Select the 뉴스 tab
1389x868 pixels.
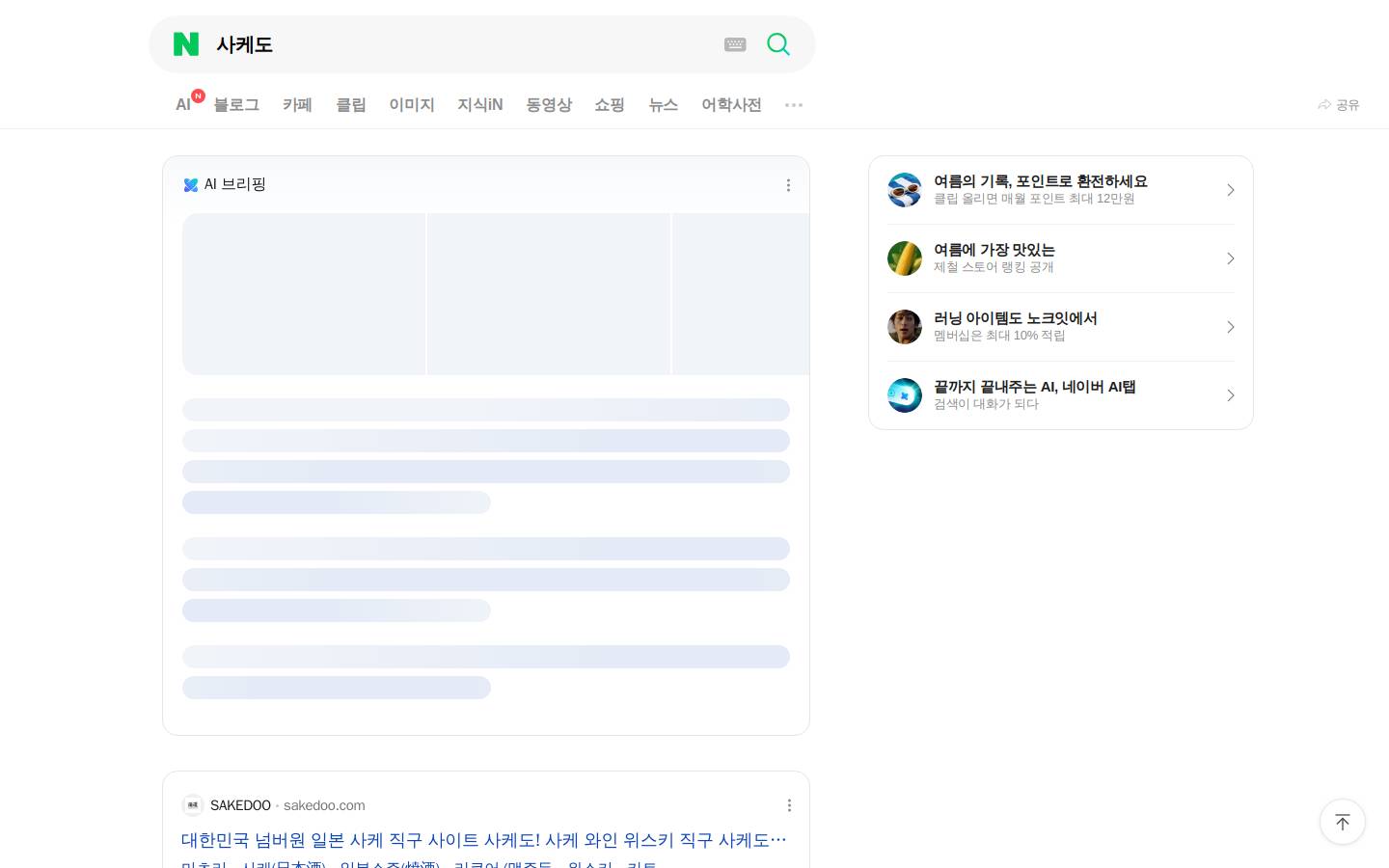(664, 104)
